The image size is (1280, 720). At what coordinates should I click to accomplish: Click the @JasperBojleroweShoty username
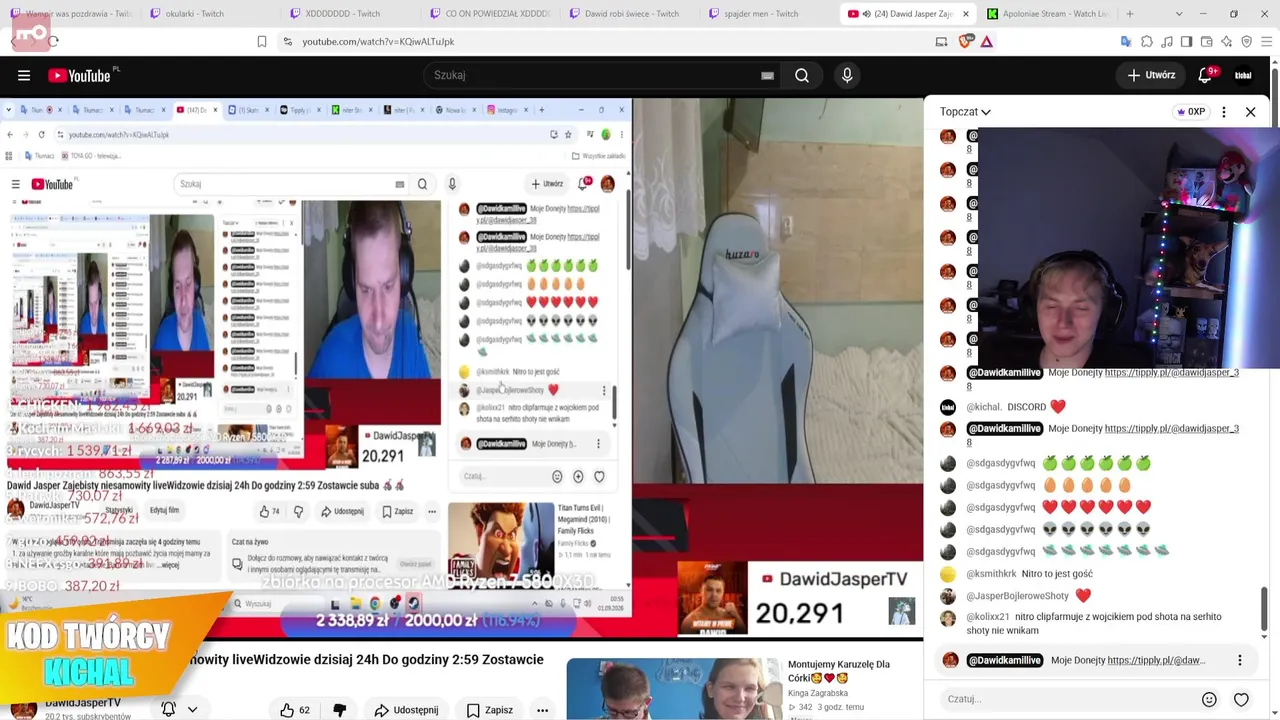tap(1016, 596)
